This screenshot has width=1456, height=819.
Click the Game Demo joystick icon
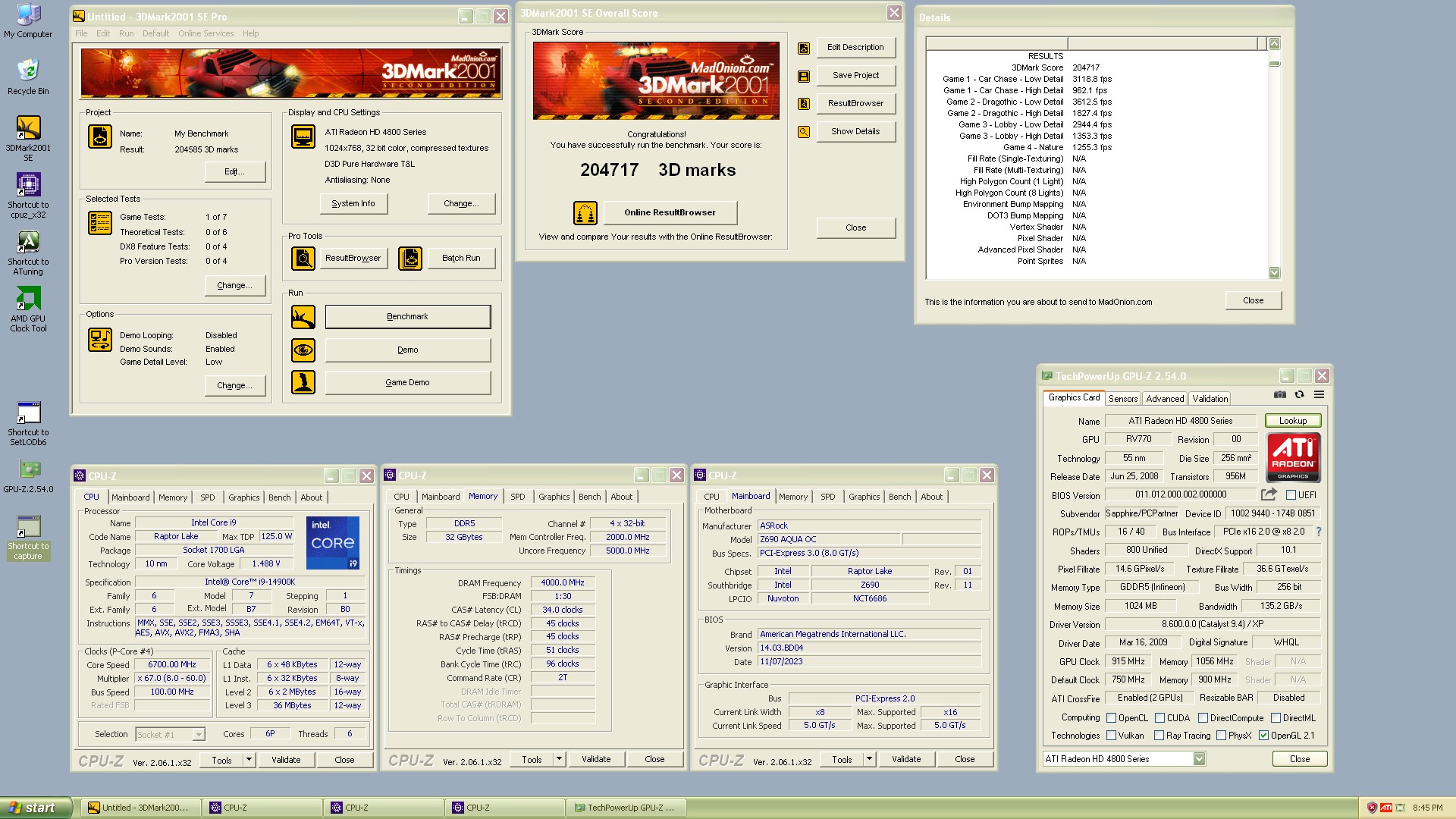(303, 382)
